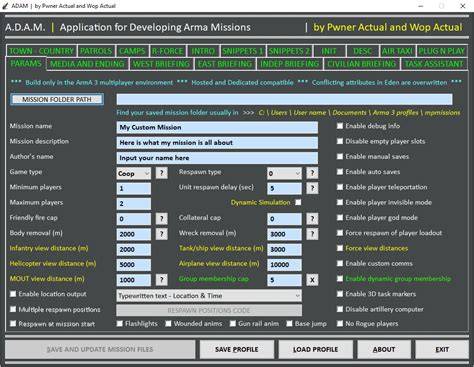This screenshot has width=474, height=367.
Task: Enable player invisible mode checkbox
Action: click(x=340, y=202)
